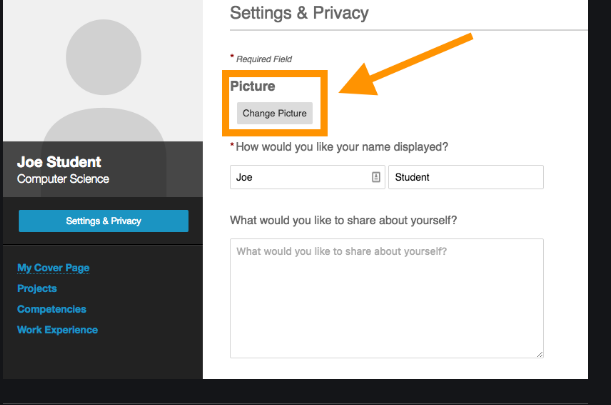Image resolution: width=611 pixels, height=405 pixels.
Task: Open the Work Experience link
Action: pos(57,330)
